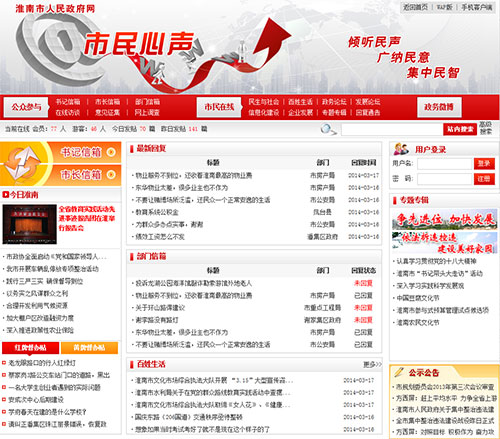Image resolution: width=500 pixels, height=439 pixels.
Task: Click the pencil icon next to 公示公告
Action: [399, 372]
